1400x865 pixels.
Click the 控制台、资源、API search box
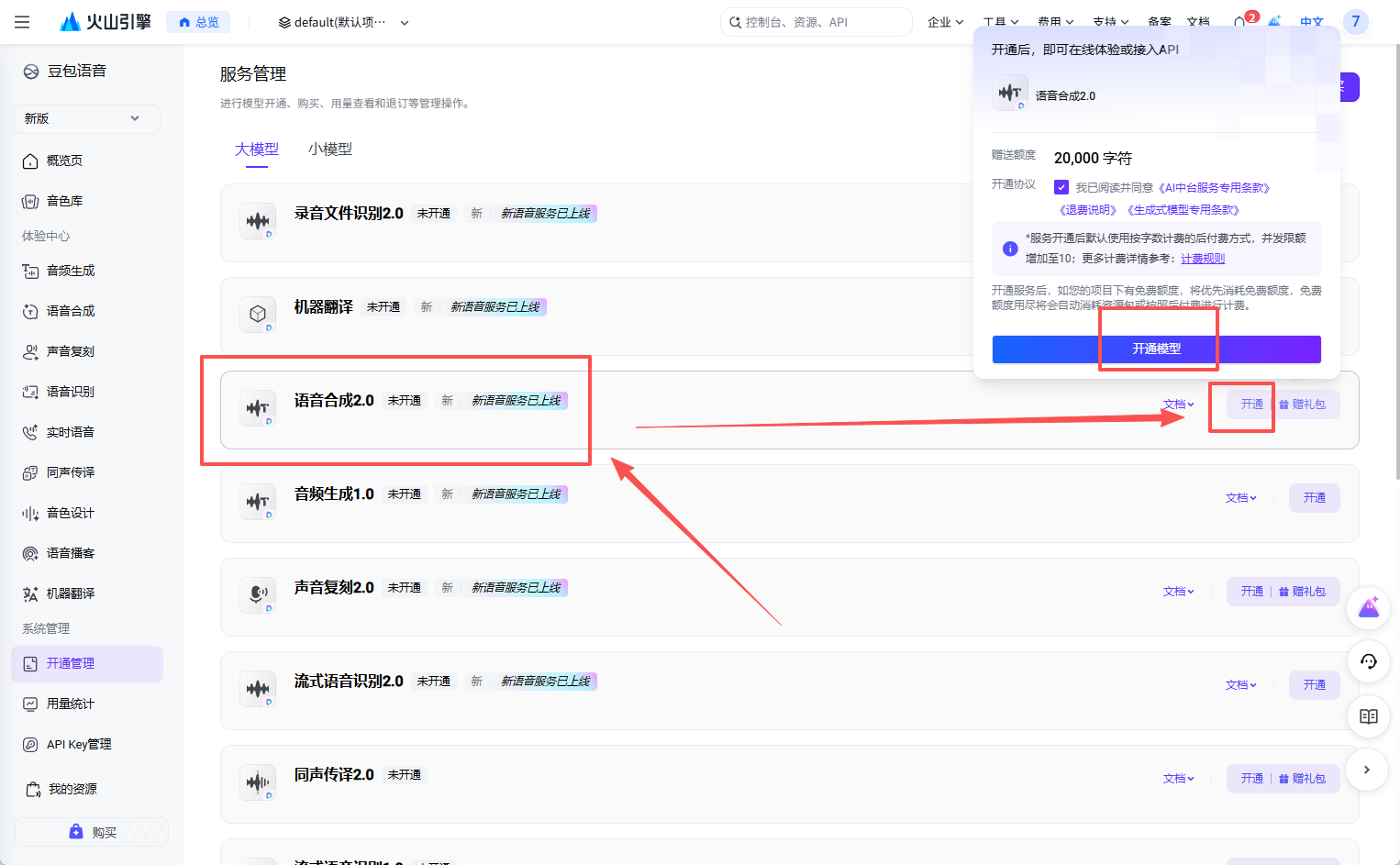click(x=816, y=22)
